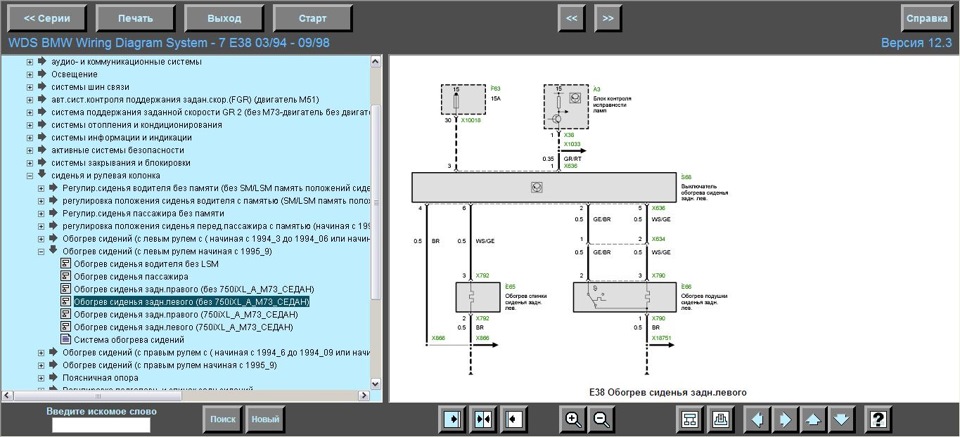Expand системы отопления и кондиционирования node
This screenshot has width=960, height=437.
29,125
